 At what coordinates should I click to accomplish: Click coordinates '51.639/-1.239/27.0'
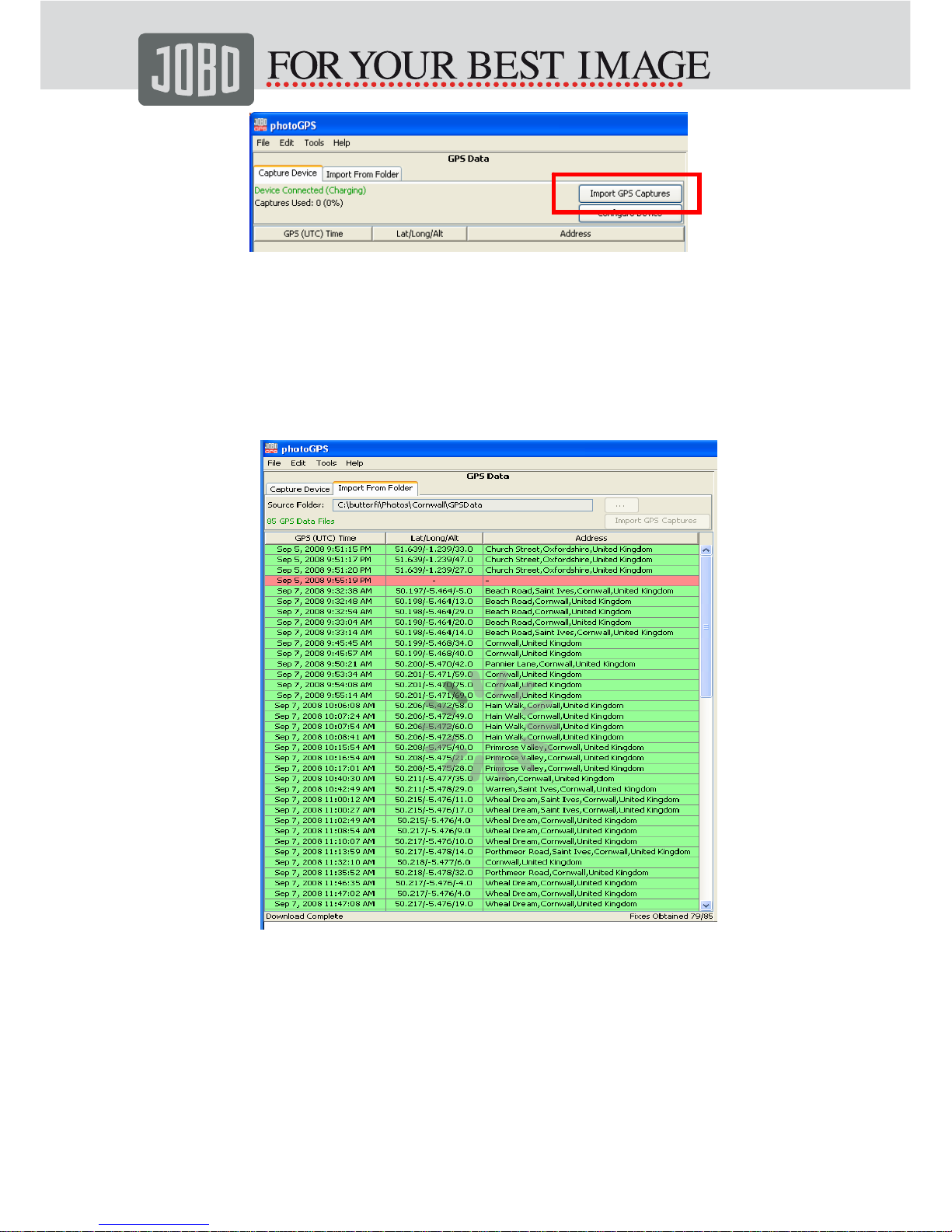pyautogui.click(x=434, y=571)
